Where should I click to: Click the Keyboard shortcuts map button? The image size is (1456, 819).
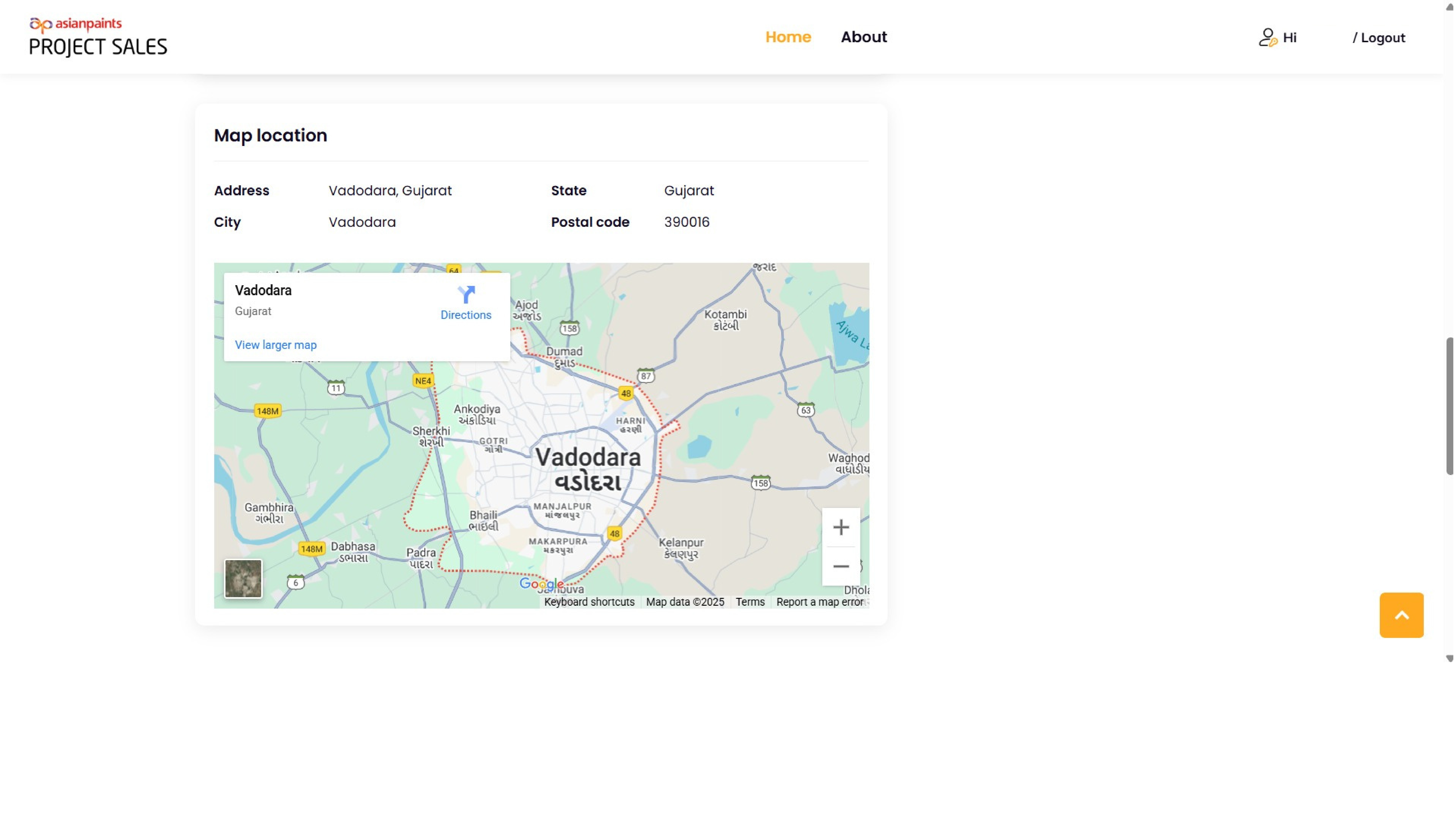tap(589, 602)
